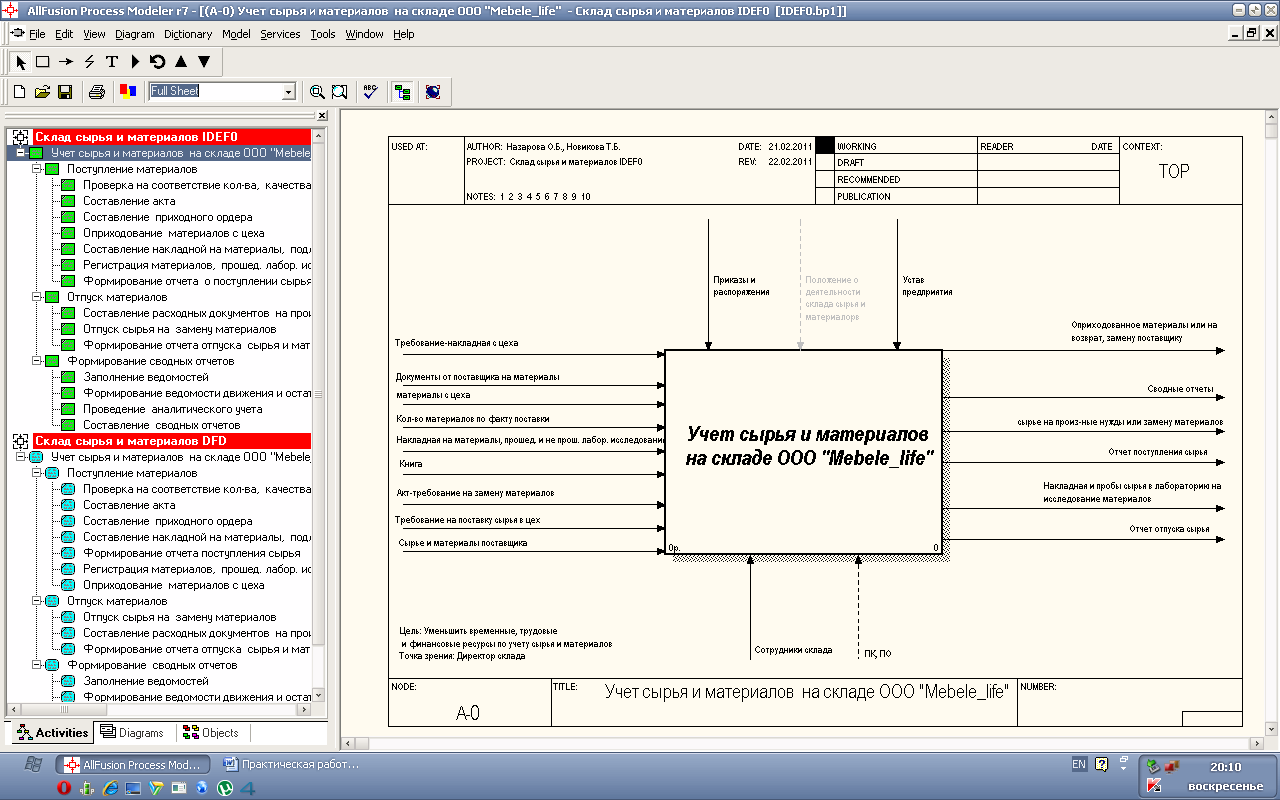Select 'Составление приходного ордера' with green icon
Viewport: 1280px width, 800px height.
click(167, 217)
